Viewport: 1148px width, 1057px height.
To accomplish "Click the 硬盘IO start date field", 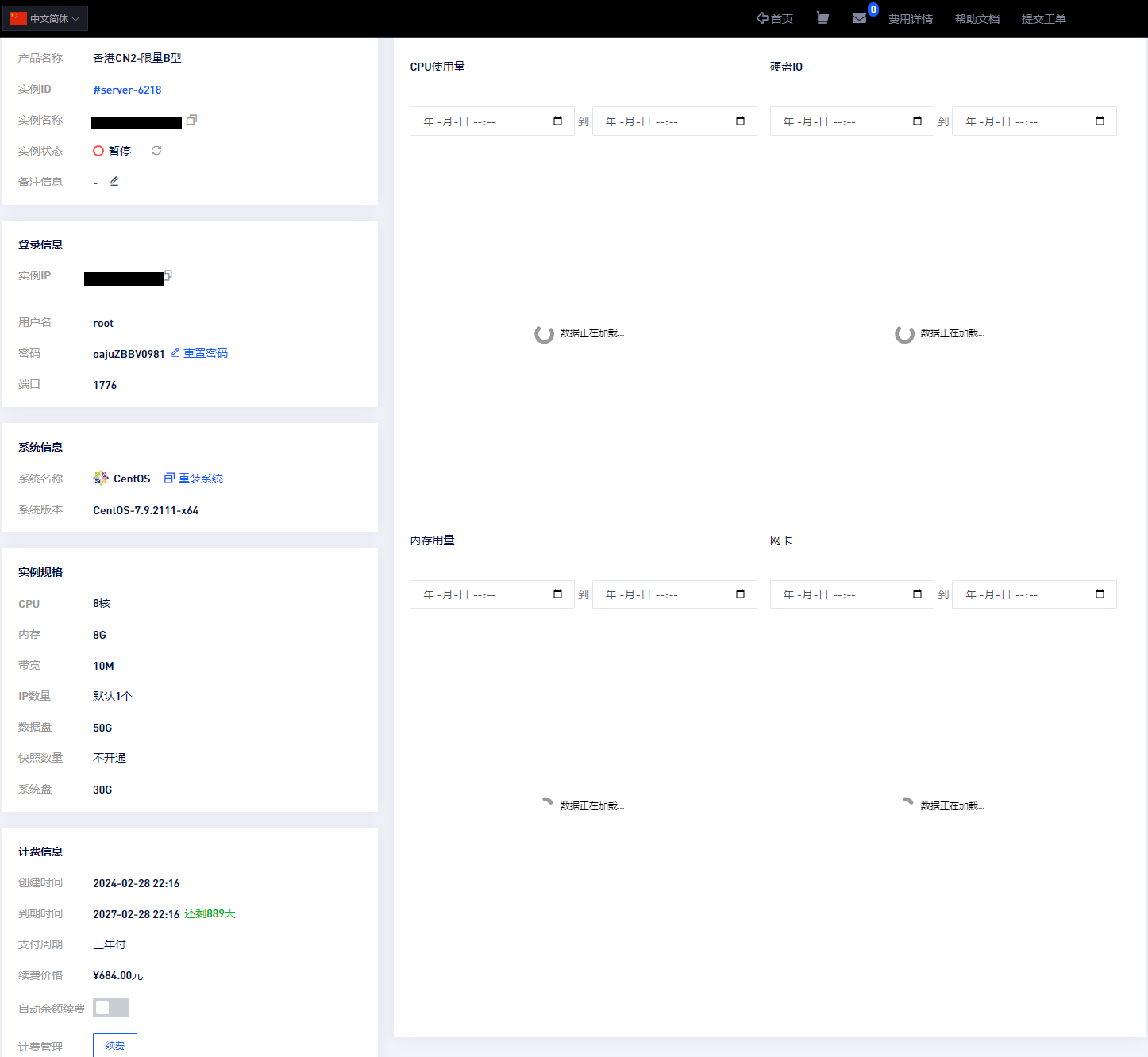I will tap(852, 121).
